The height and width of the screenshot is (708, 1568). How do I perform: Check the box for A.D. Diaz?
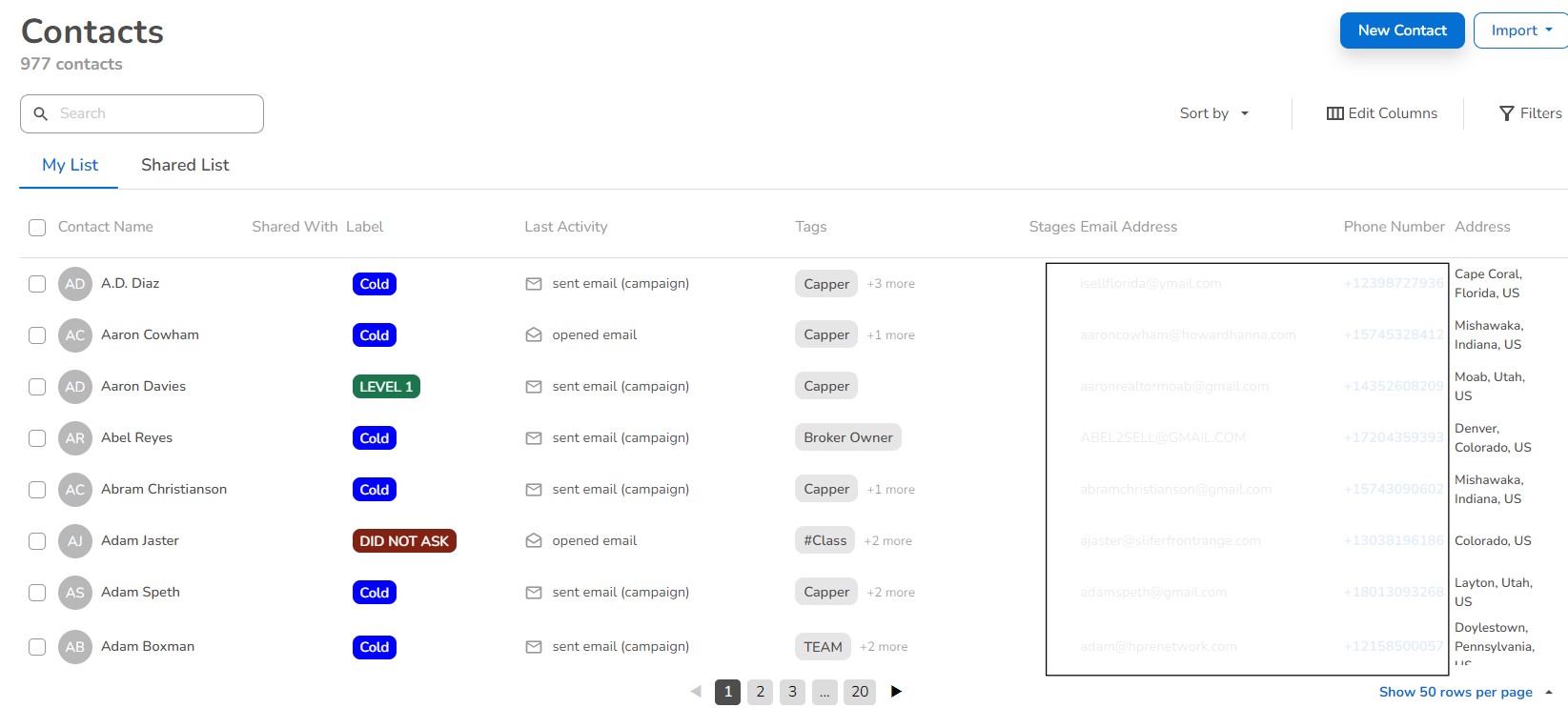tap(37, 284)
